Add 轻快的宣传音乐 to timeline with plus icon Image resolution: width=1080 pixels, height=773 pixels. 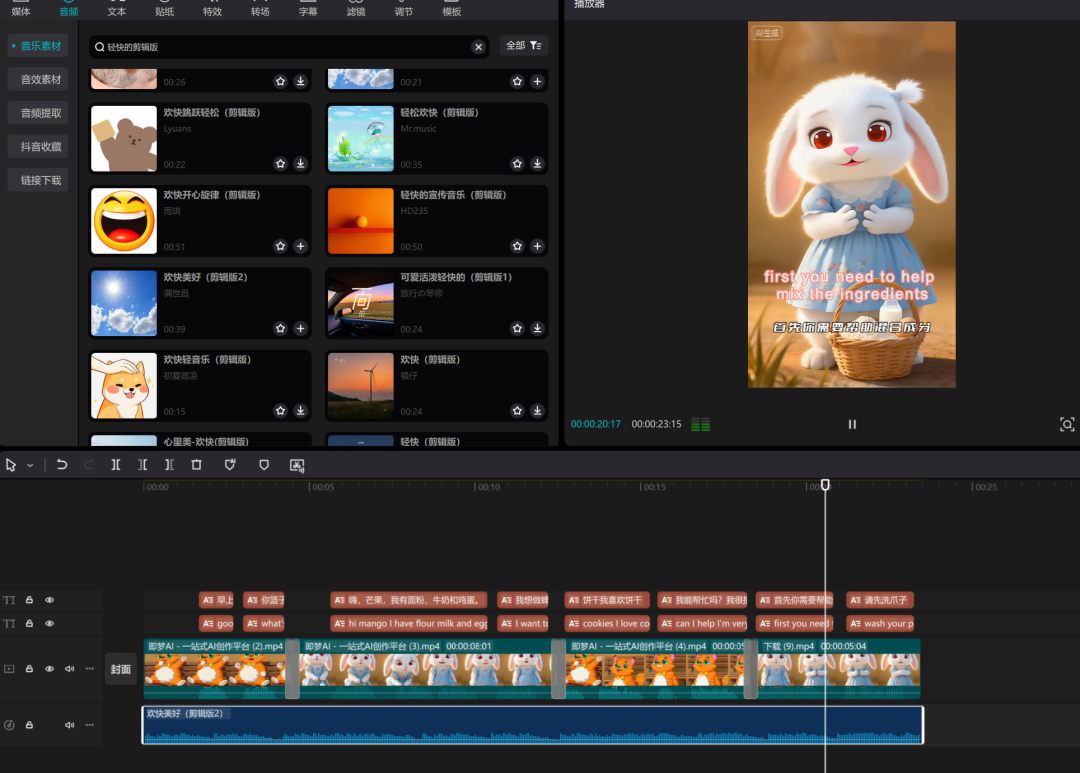click(537, 246)
